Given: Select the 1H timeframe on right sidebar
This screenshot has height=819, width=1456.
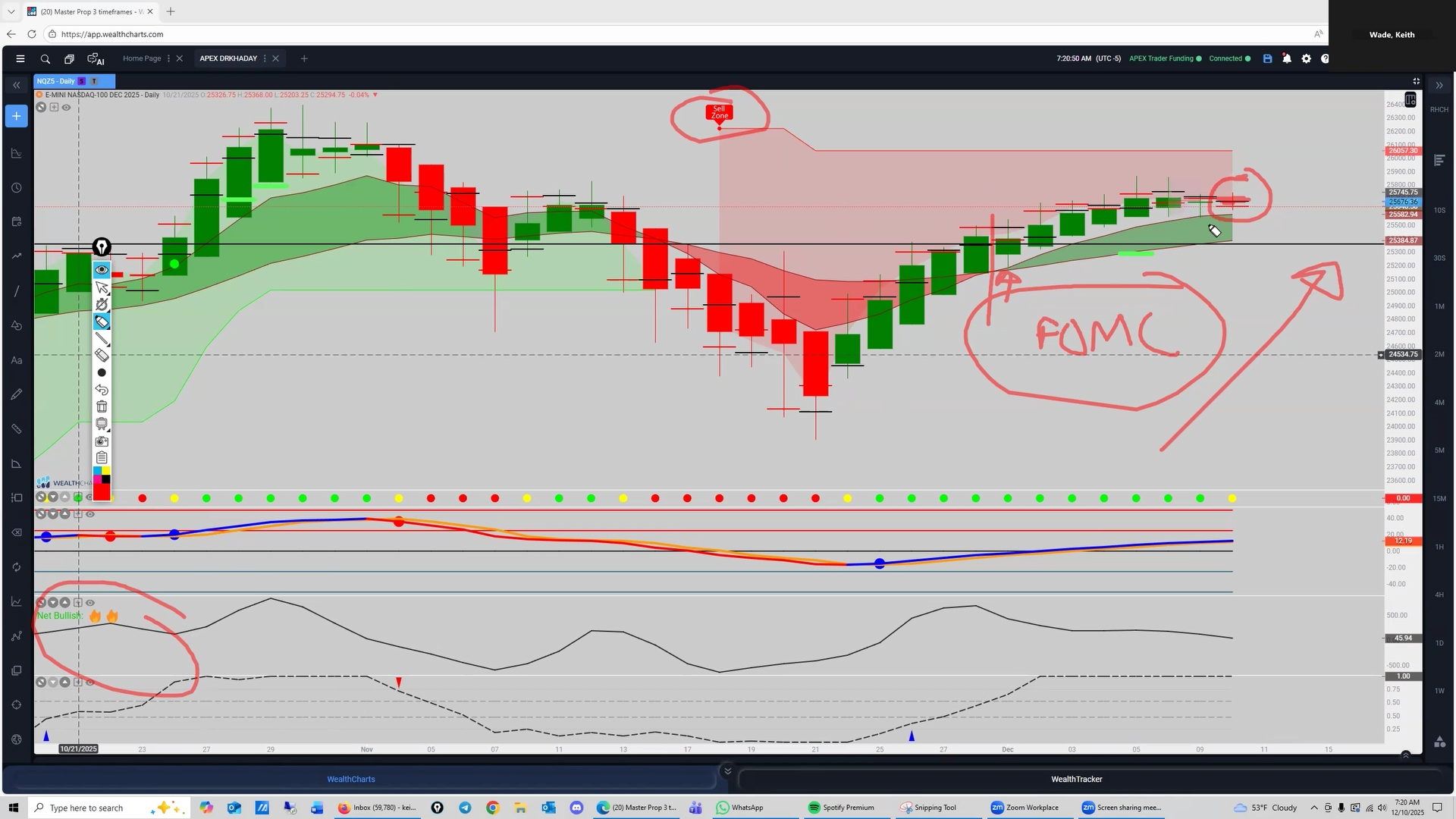Looking at the screenshot, I should 1439,547.
